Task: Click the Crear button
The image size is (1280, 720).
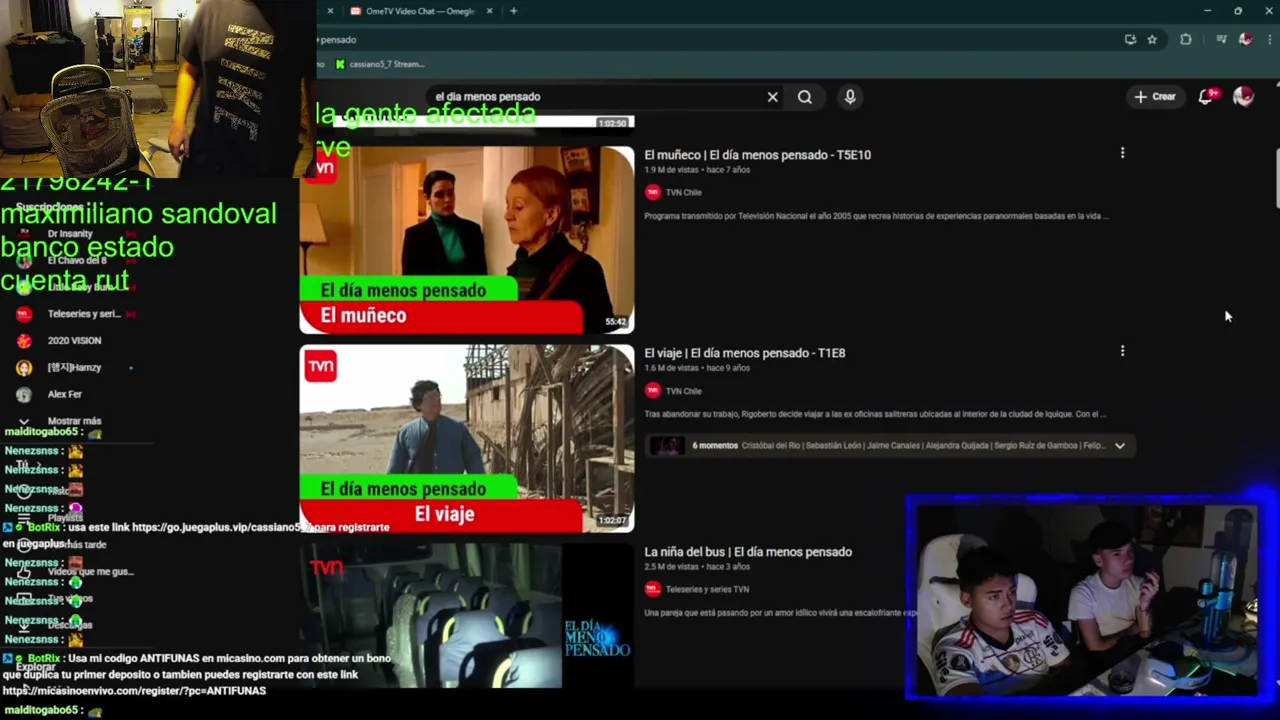Action: (1155, 97)
